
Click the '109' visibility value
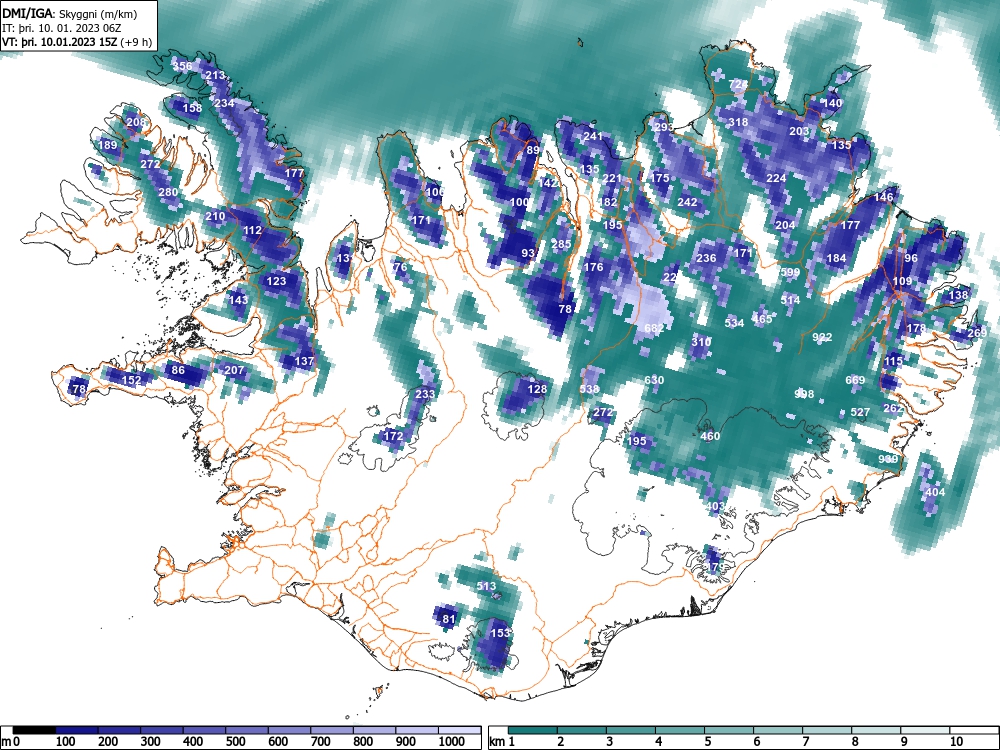click(902, 281)
